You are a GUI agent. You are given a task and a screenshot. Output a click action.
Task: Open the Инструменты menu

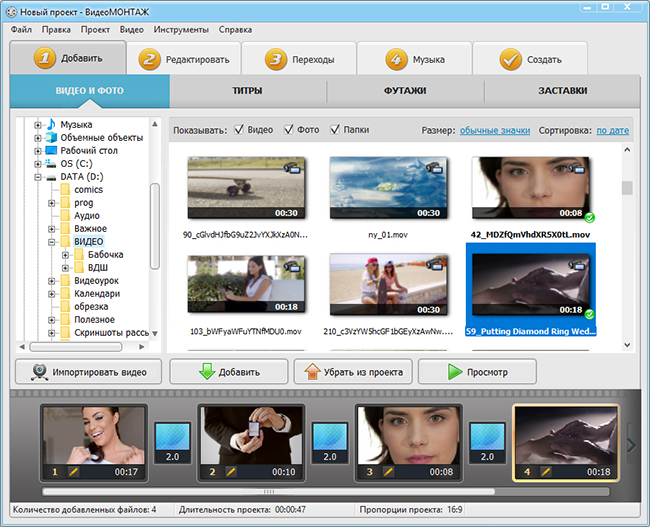pyautogui.click(x=181, y=30)
